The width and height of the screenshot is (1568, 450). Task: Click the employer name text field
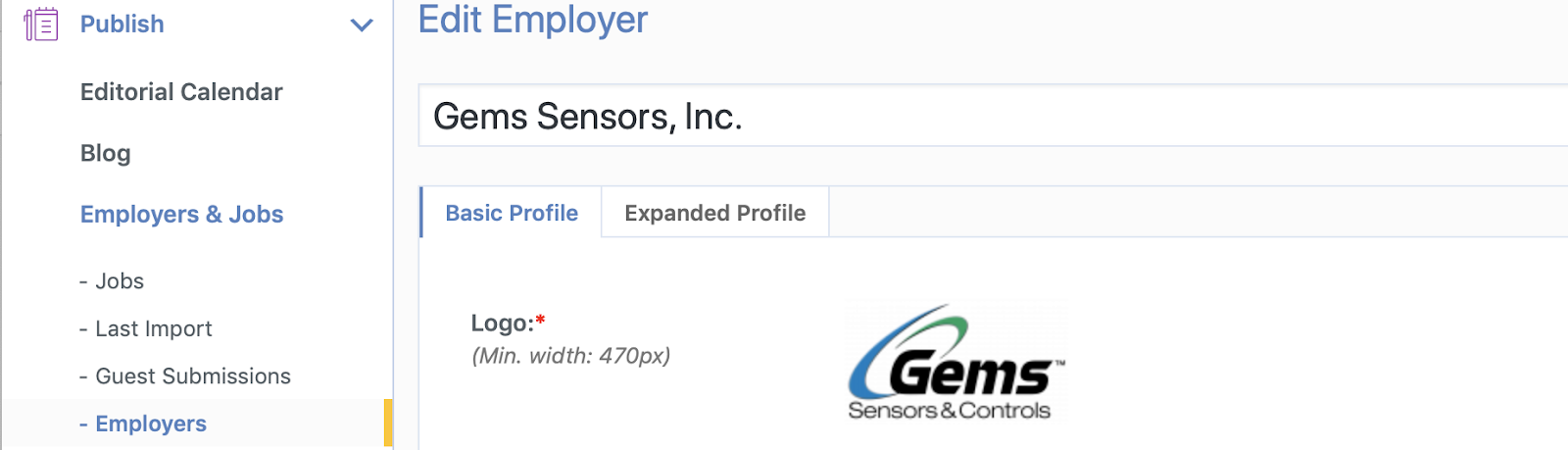(980, 117)
